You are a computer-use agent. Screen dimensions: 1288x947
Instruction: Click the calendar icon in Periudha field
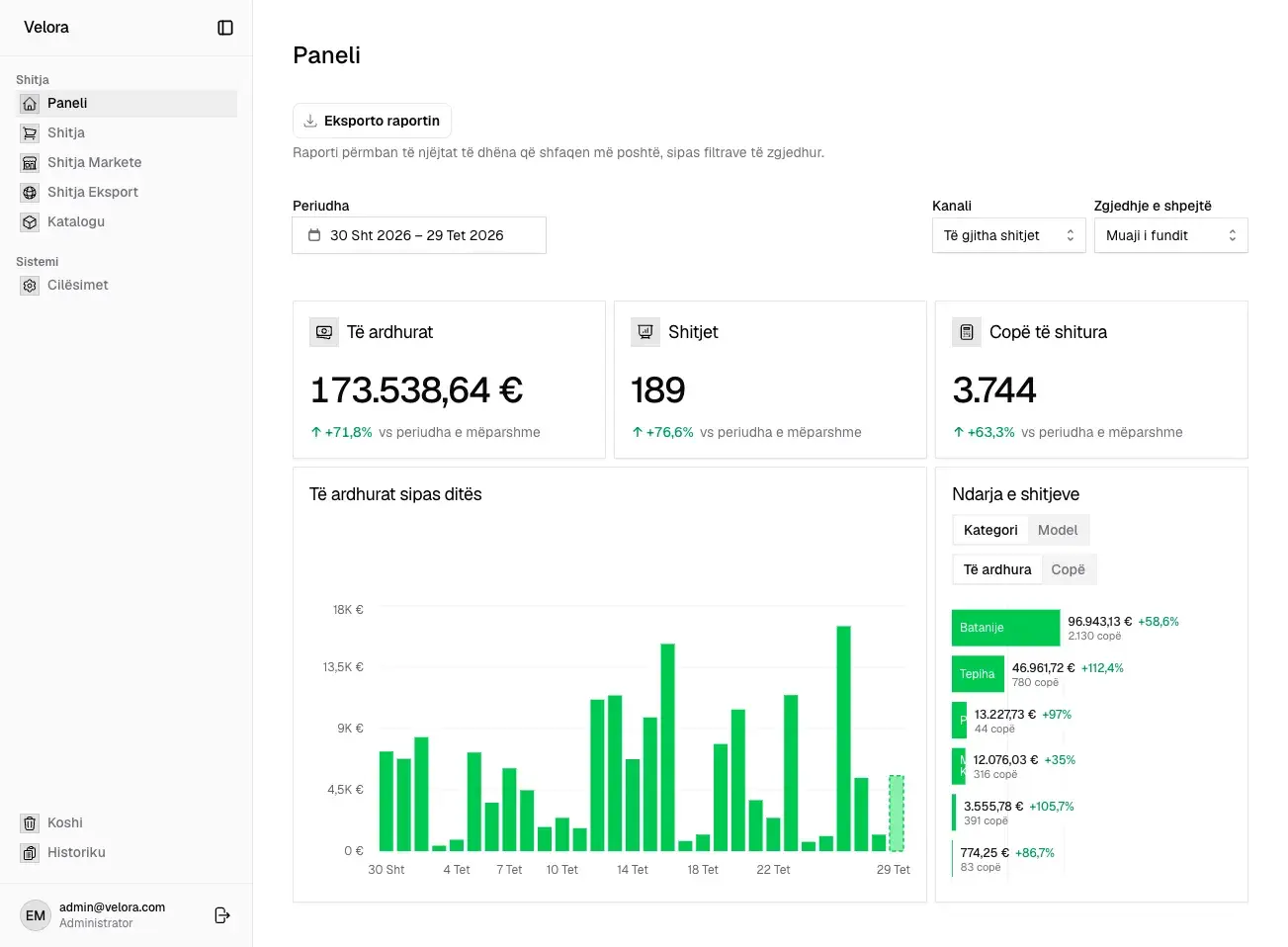tap(314, 235)
